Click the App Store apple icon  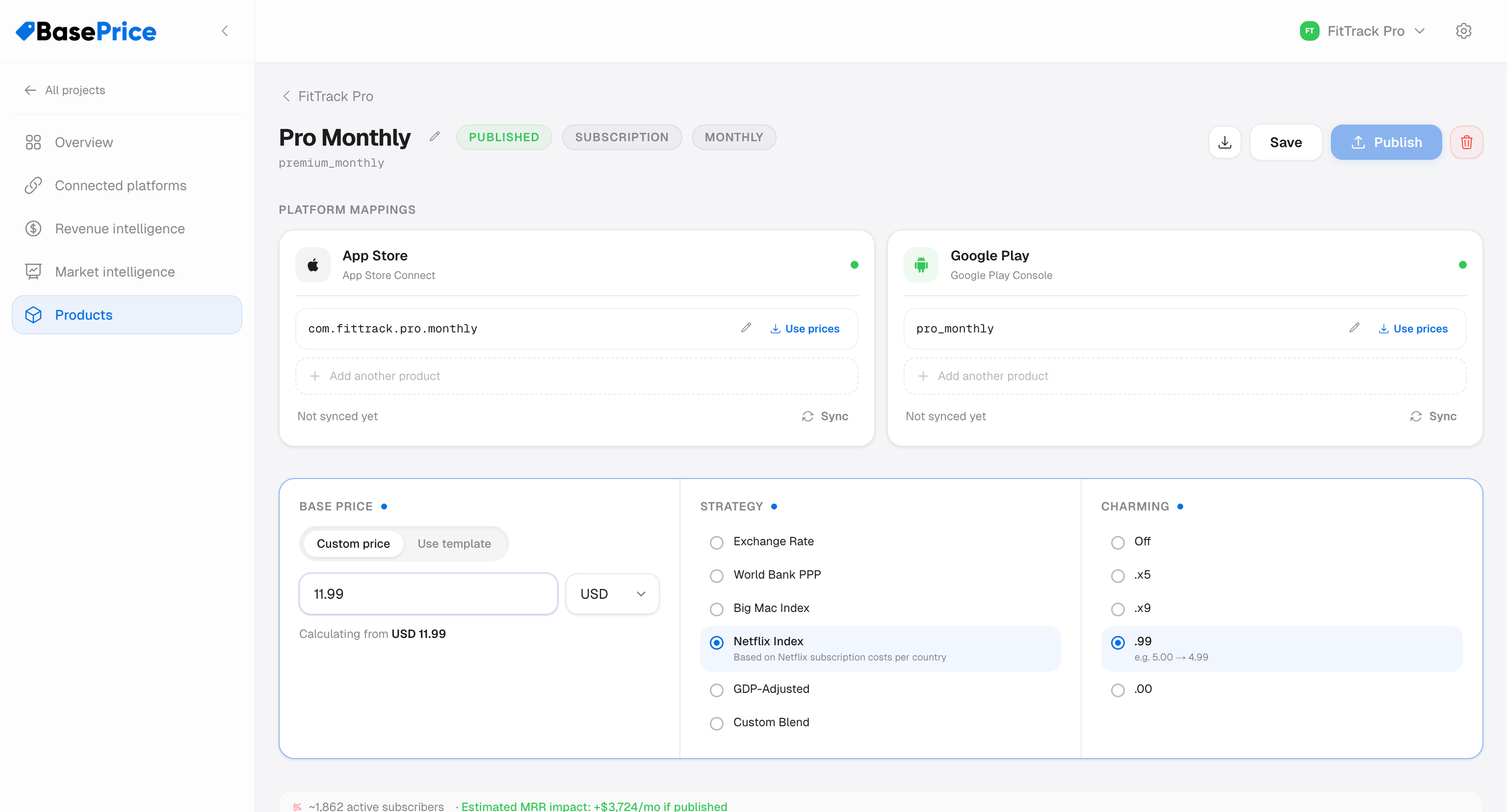click(313, 265)
